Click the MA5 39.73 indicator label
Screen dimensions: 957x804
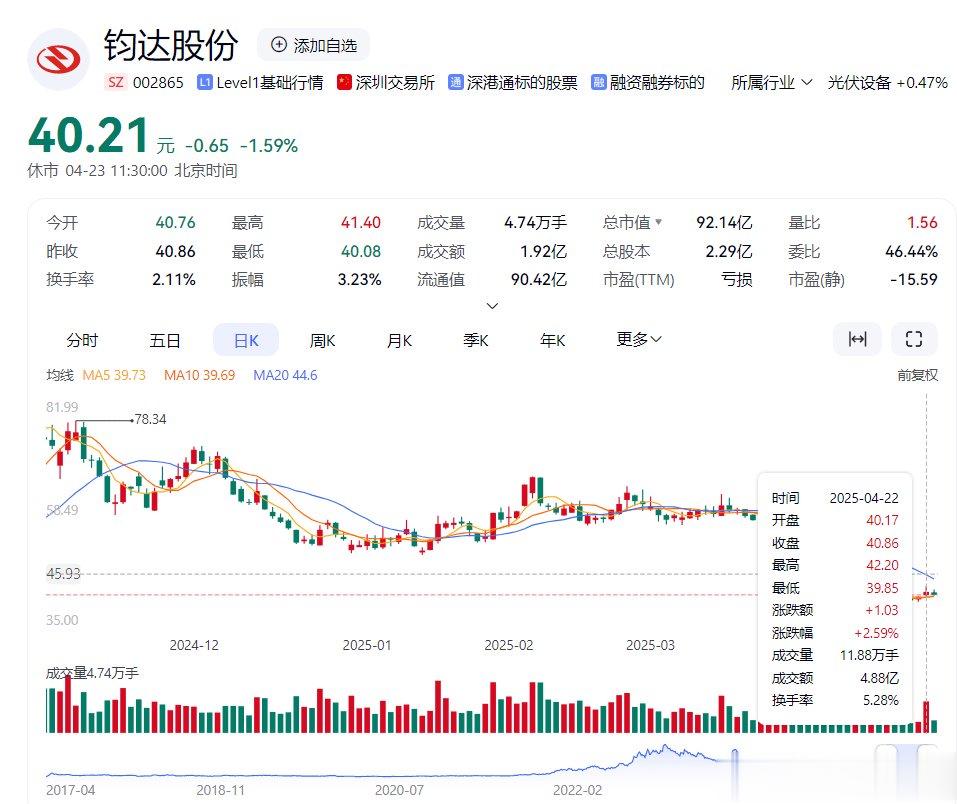click(114, 375)
